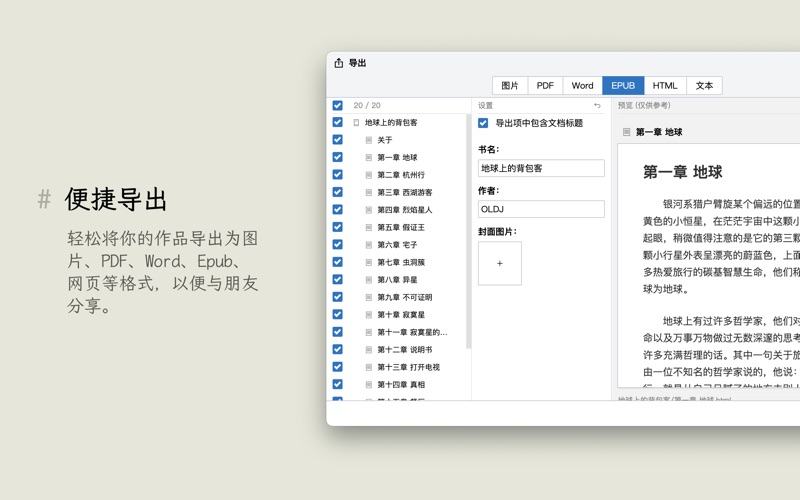Add a cover image with the plus box
The width and height of the screenshot is (800, 500).
[x=499, y=263]
